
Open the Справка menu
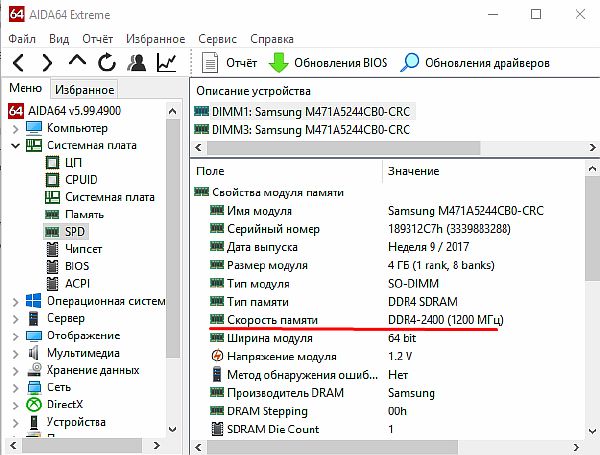(x=272, y=39)
